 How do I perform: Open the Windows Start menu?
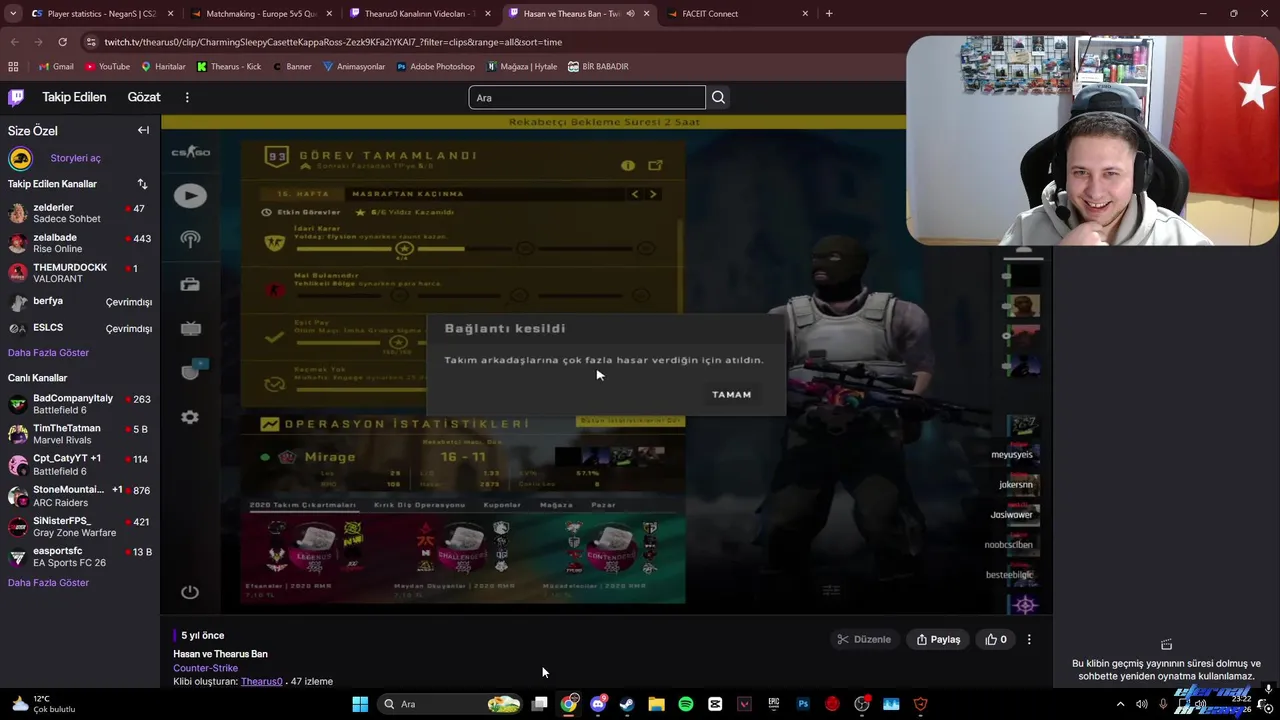[x=360, y=704]
